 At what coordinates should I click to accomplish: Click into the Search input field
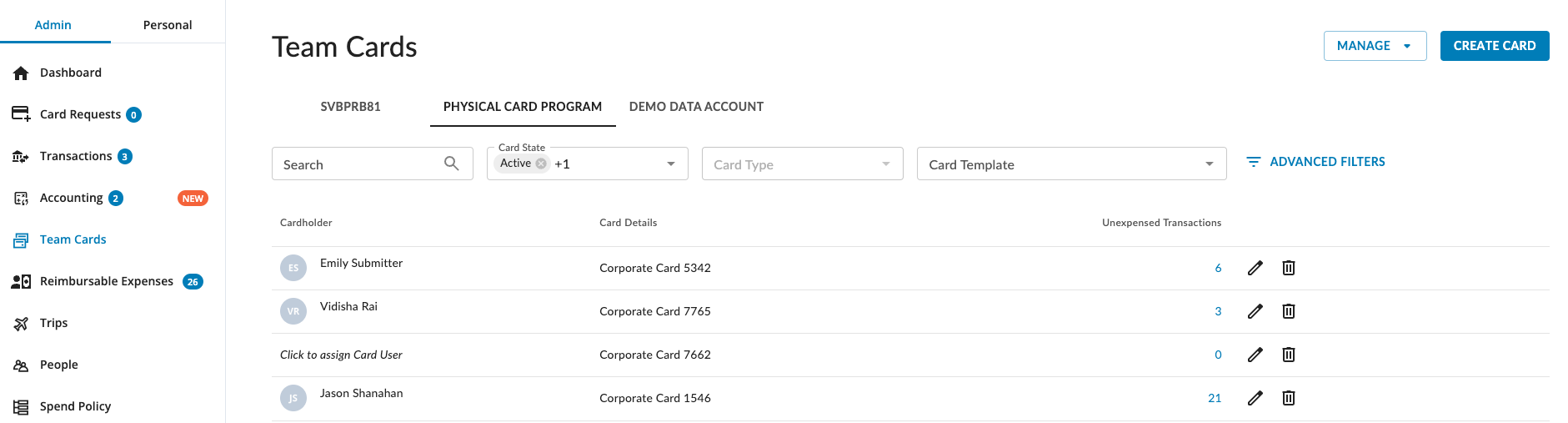click(x=358, y=164)
